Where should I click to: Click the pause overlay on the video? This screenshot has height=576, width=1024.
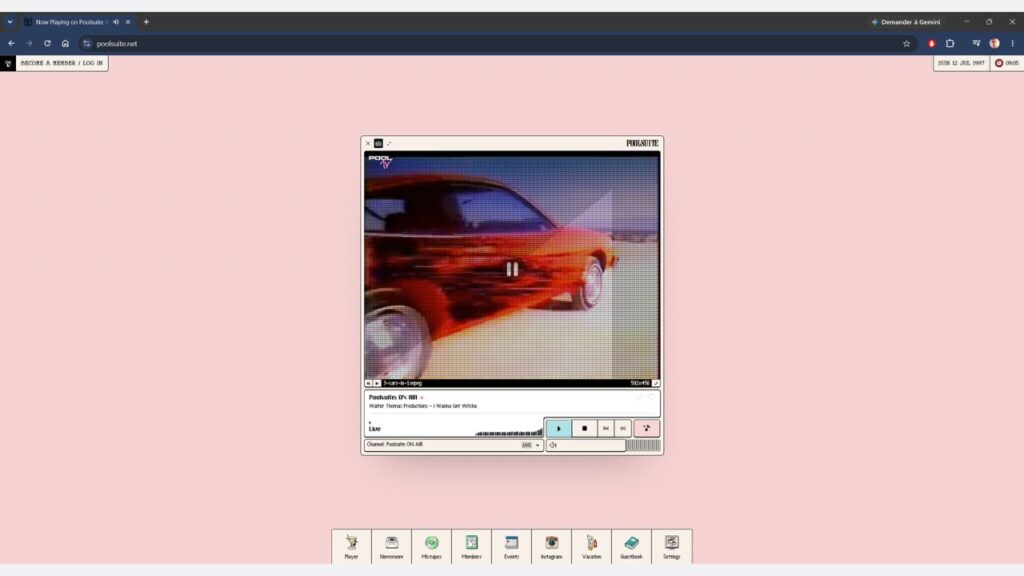[512, 269]
